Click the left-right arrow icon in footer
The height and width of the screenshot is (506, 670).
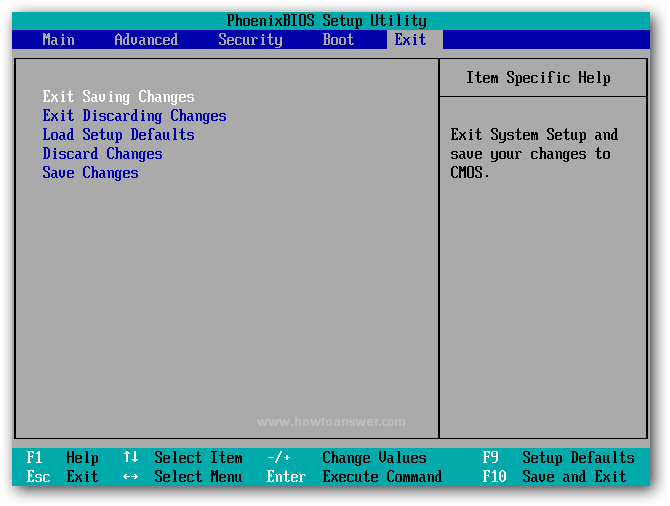coord(130,477)
